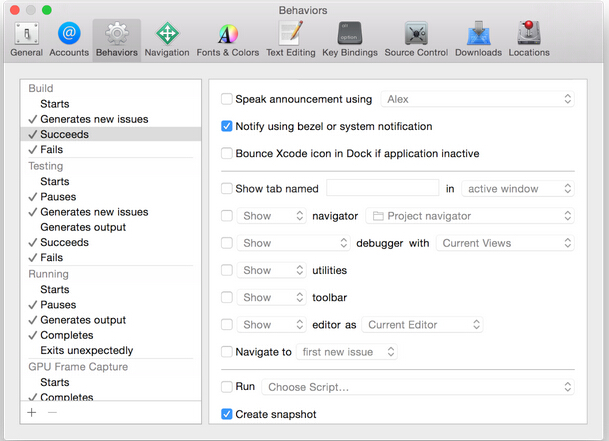Switch to Navigation preferences
The width and height of the screenshot is (609, 441).
tap(166, 38)
